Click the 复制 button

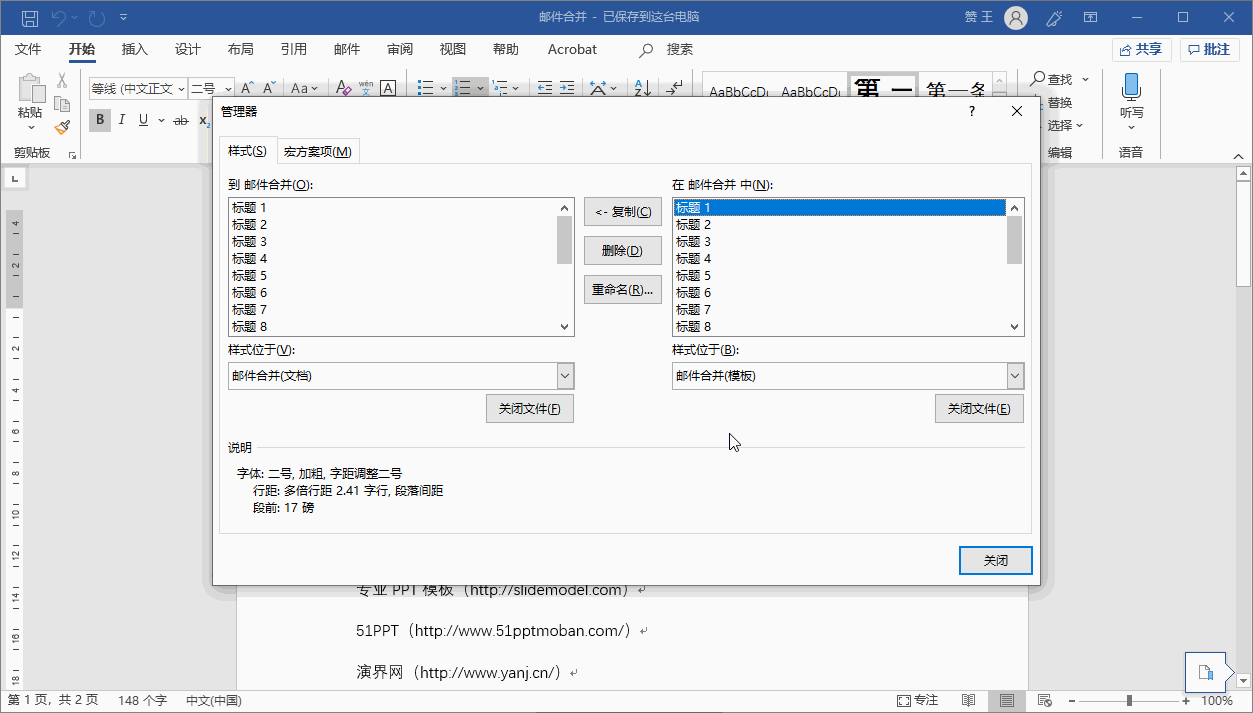tap(622, 211)
